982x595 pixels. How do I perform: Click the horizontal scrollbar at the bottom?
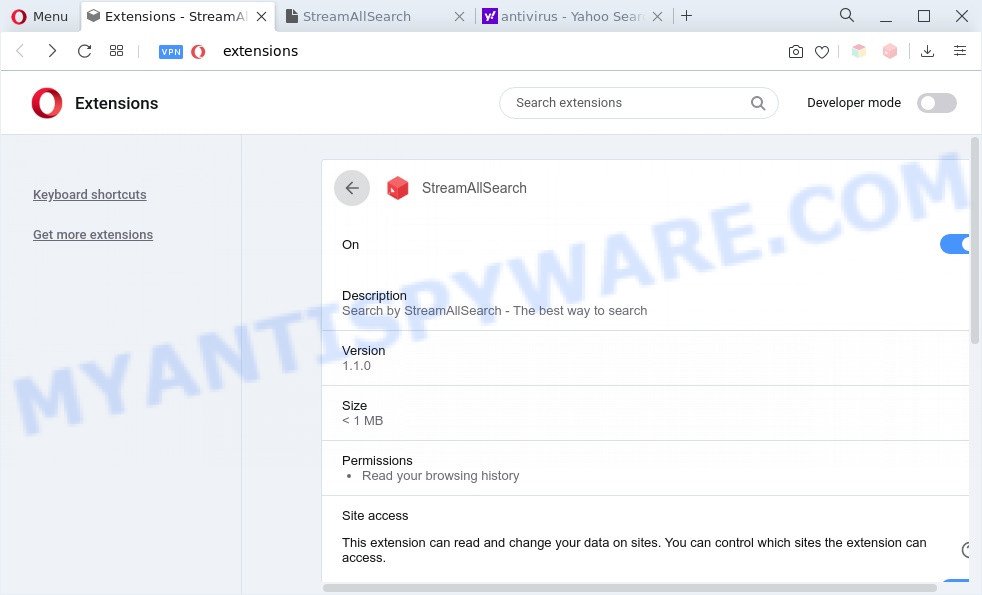click(629, 588)
